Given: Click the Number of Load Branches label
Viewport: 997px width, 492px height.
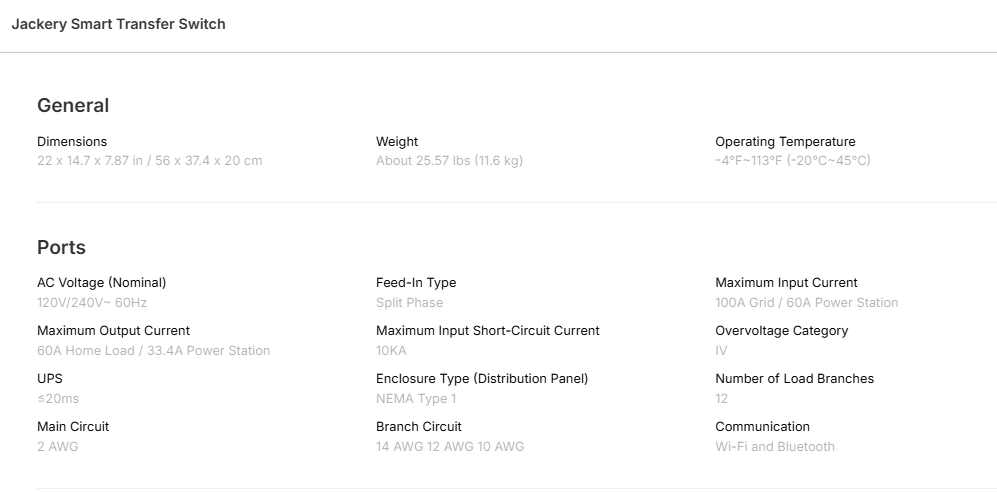Looking at the screenshot, I should click(794, 378).
